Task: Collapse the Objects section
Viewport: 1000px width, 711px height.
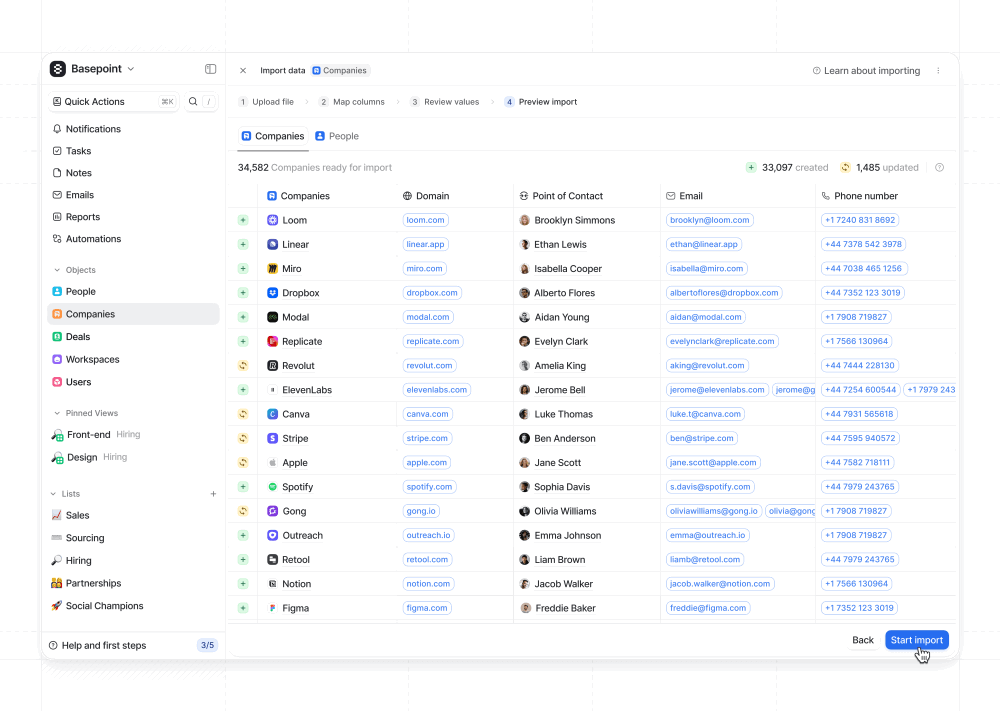Action: coord(57,270)
